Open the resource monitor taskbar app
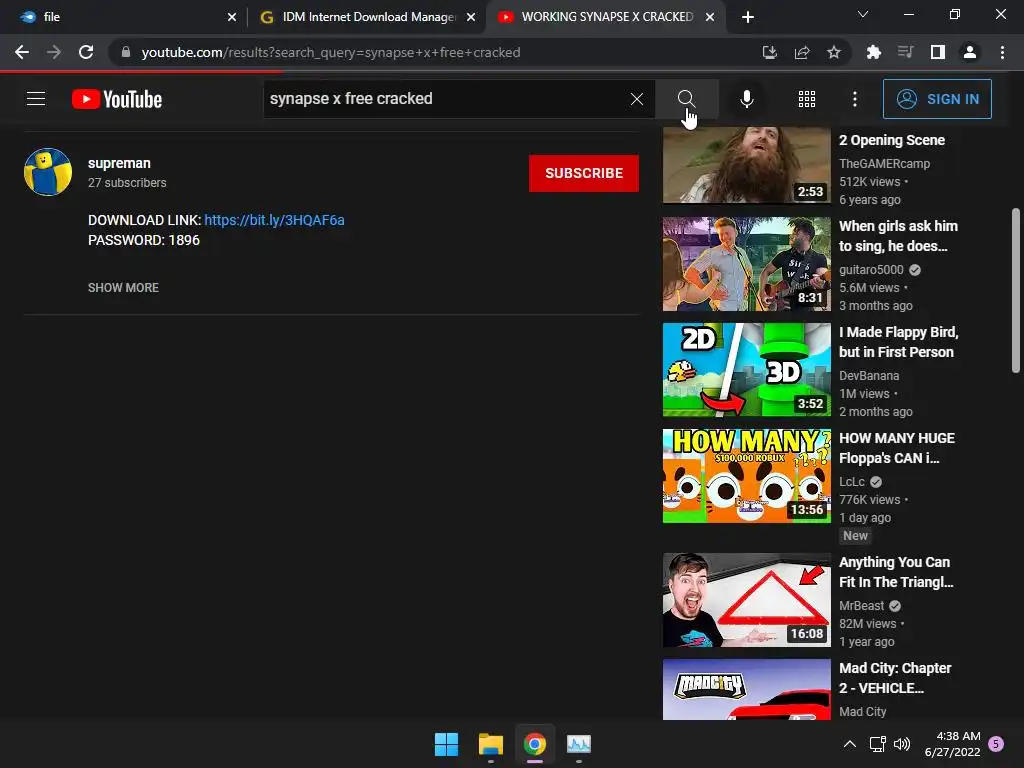The height and width of the screenshot is (768, 1024). coord(579,744)
